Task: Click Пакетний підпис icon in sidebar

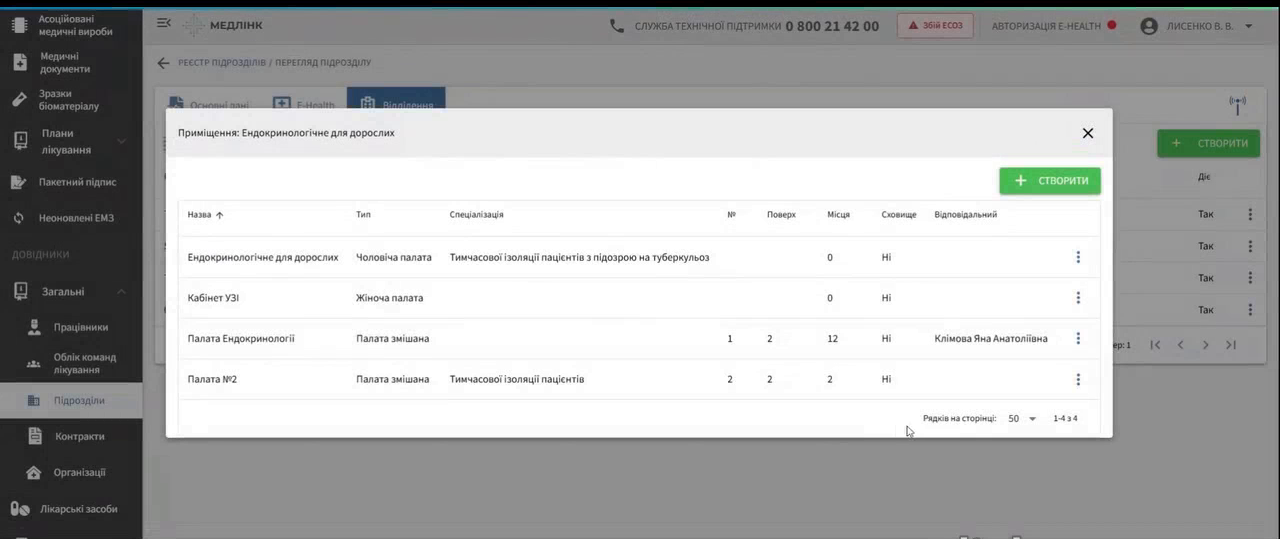Action: [x=19, y=182]
